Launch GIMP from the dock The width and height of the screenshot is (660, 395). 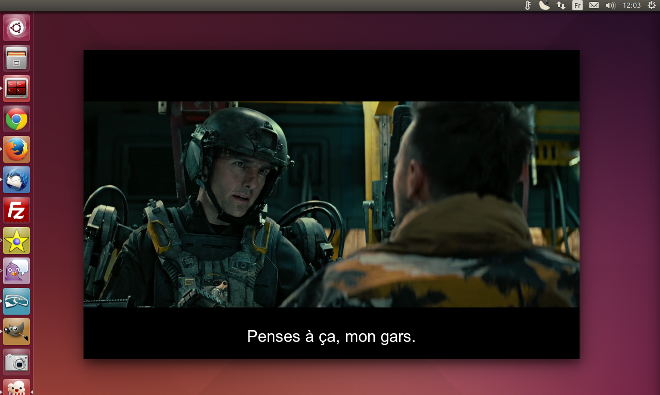click(16, 332)
